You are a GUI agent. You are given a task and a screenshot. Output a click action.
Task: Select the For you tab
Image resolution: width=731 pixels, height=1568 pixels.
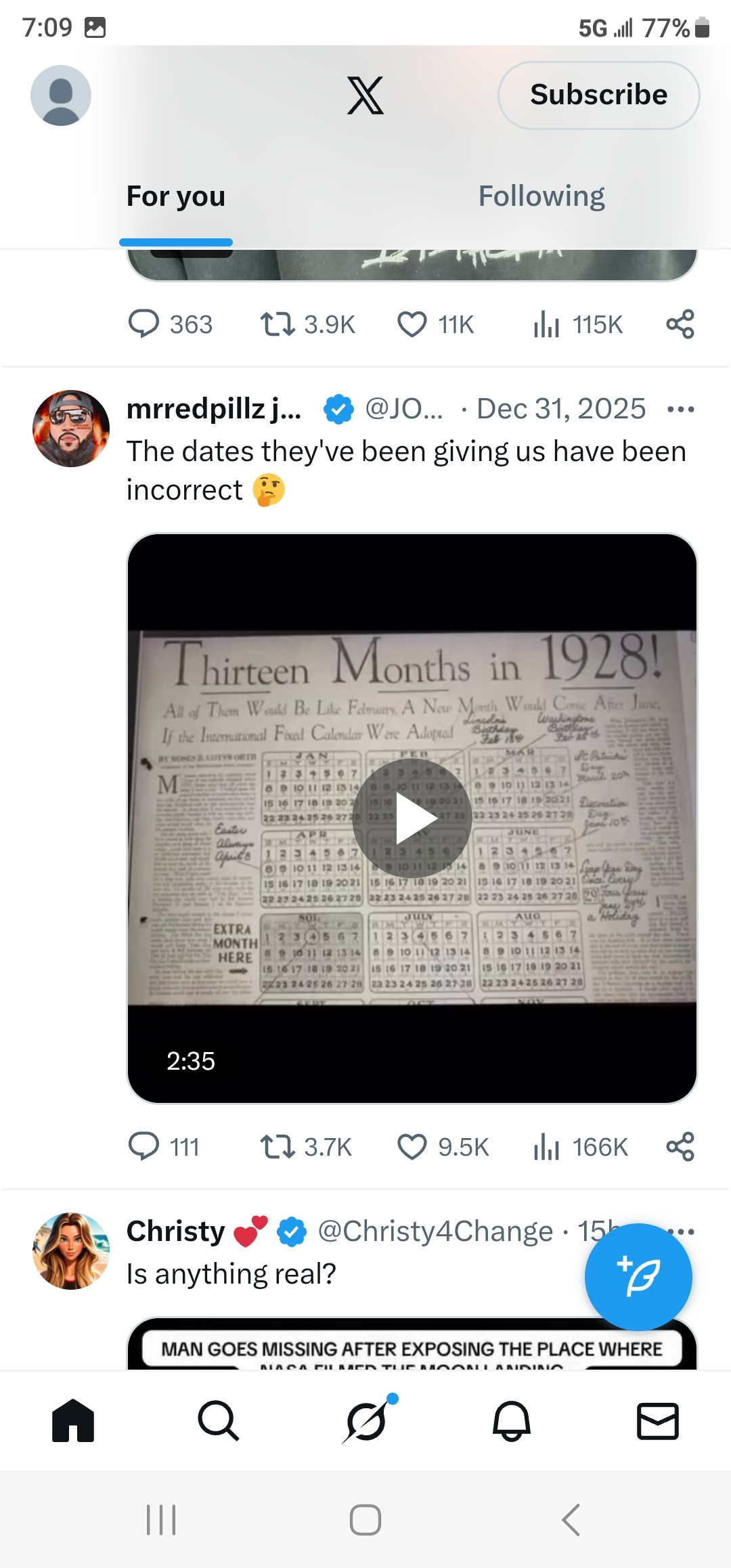(176, 196)
